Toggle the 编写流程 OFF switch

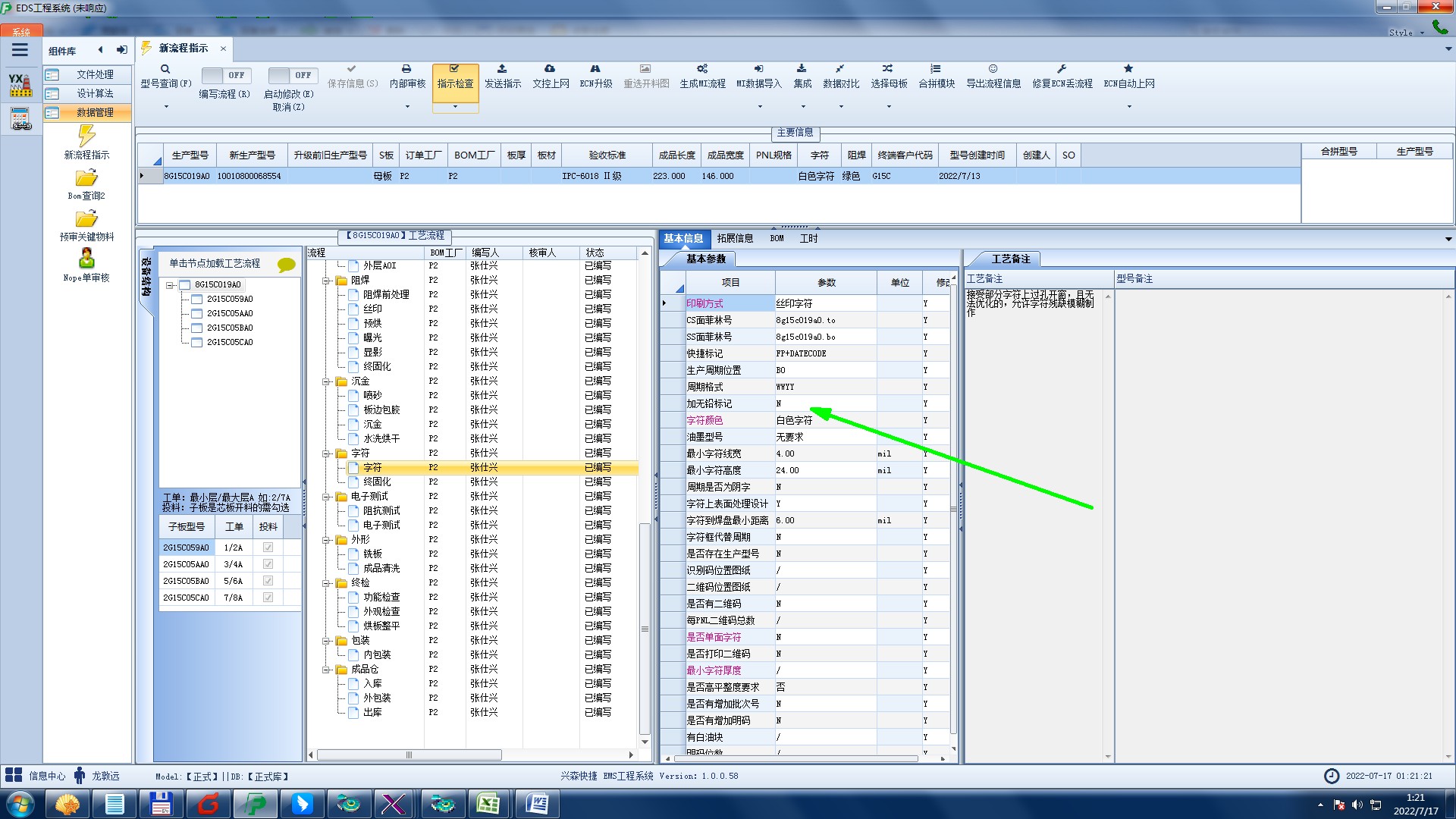tap(226, 75)
